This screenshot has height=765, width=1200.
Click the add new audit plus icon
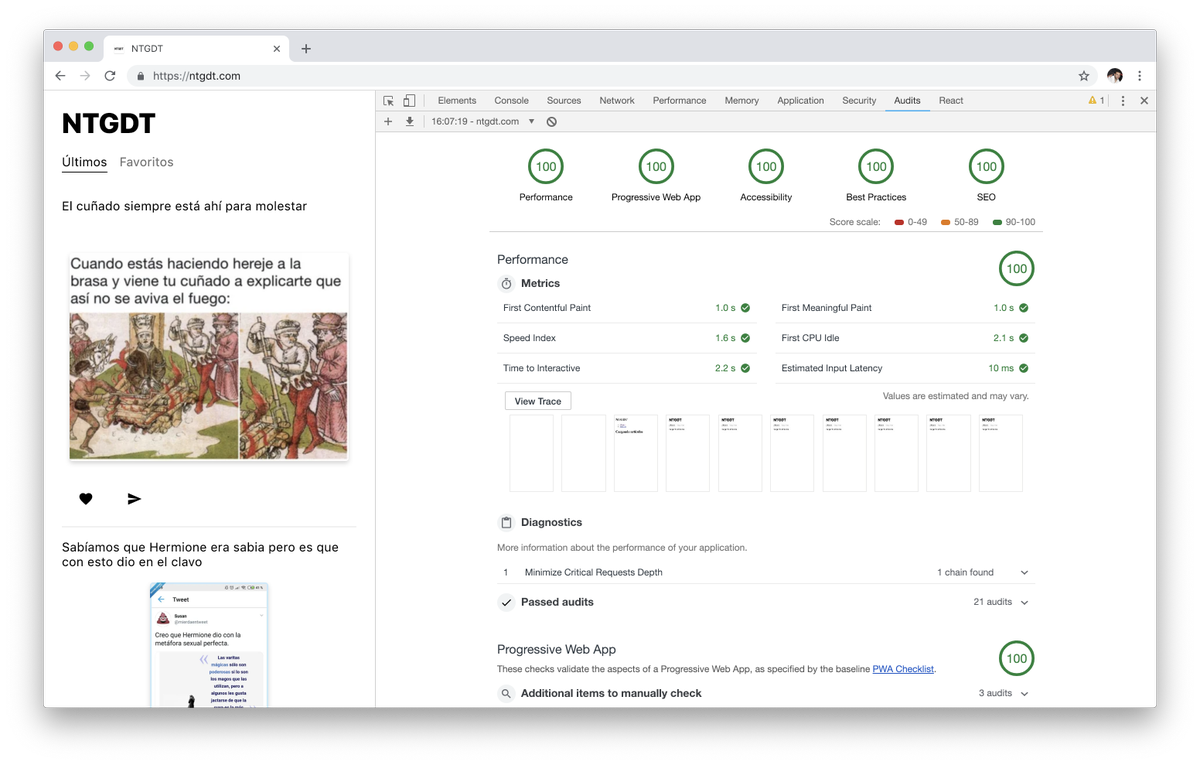(388, 121)
